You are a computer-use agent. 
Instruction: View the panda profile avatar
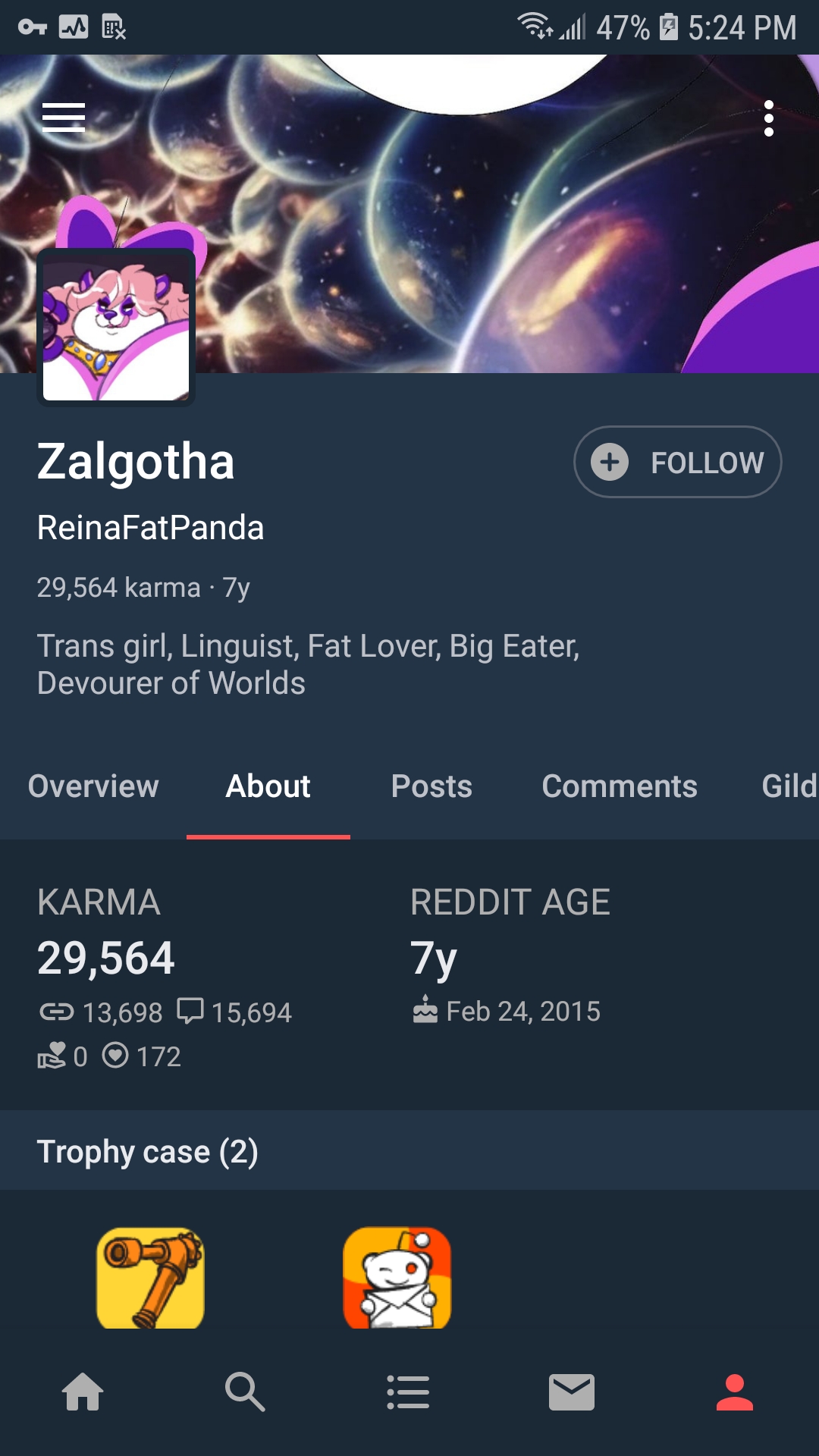tap(116, 328)
